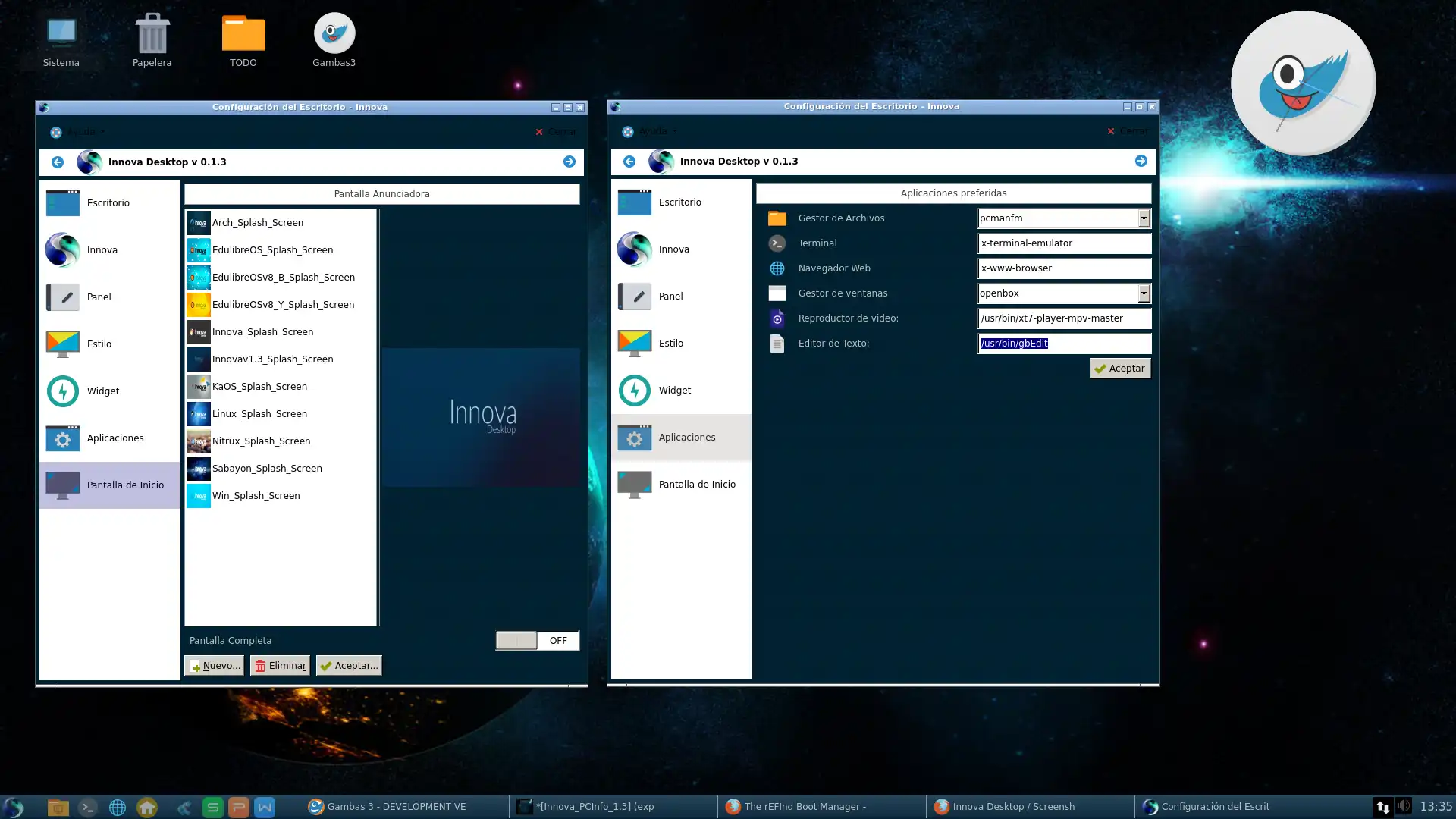
Task: Open web browser globe icon in taskbar
Action: click(x=118, y=808)
